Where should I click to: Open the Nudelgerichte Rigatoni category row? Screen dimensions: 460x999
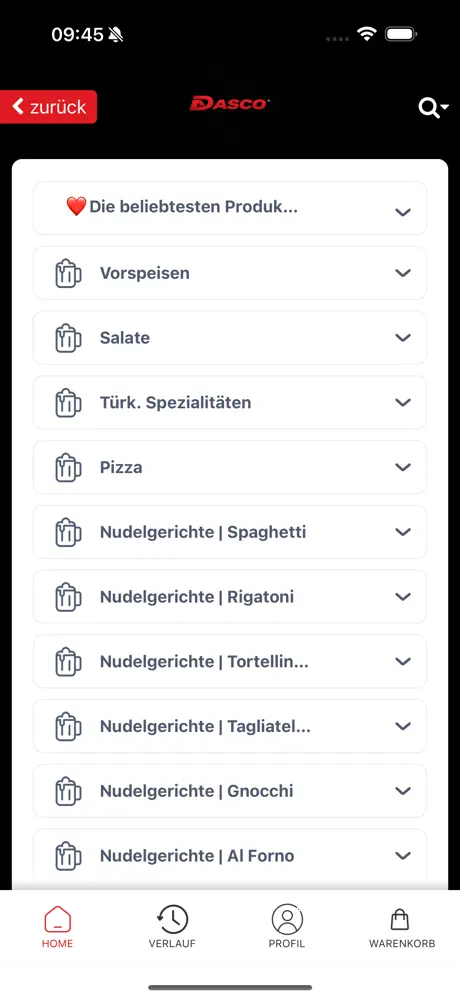pyautogui.click(x=230, y=597)
